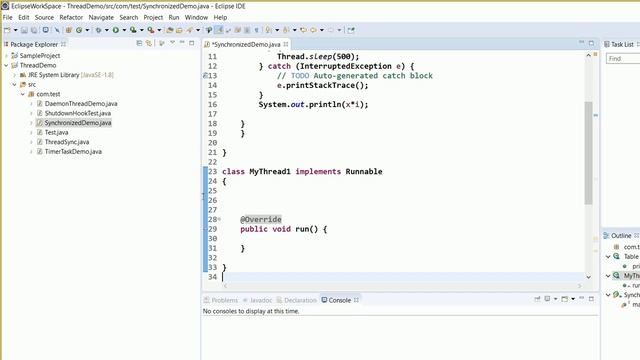
Task: Click the Next Annotation toolbar icon
Action: pos(268,30)
